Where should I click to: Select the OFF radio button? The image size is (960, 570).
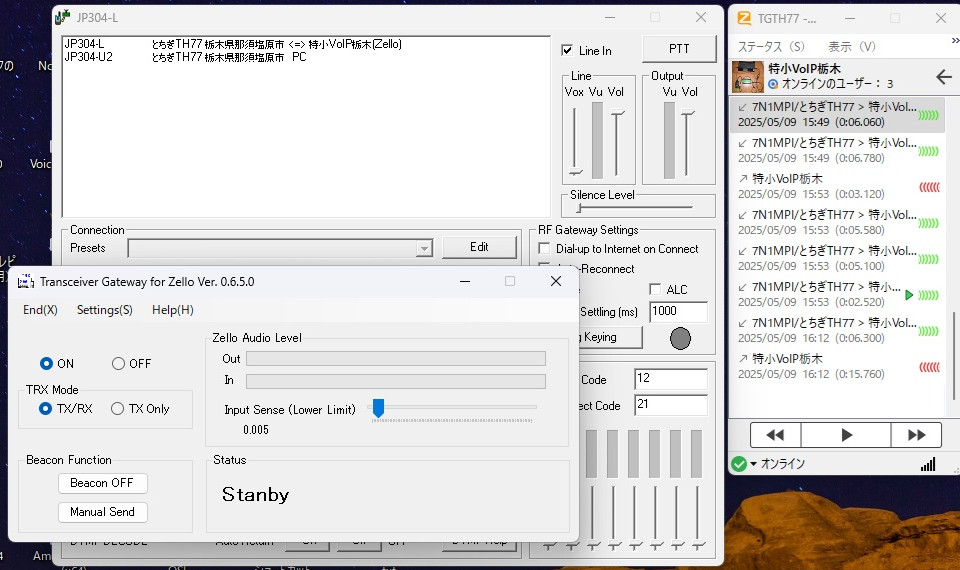pos(119,364)
